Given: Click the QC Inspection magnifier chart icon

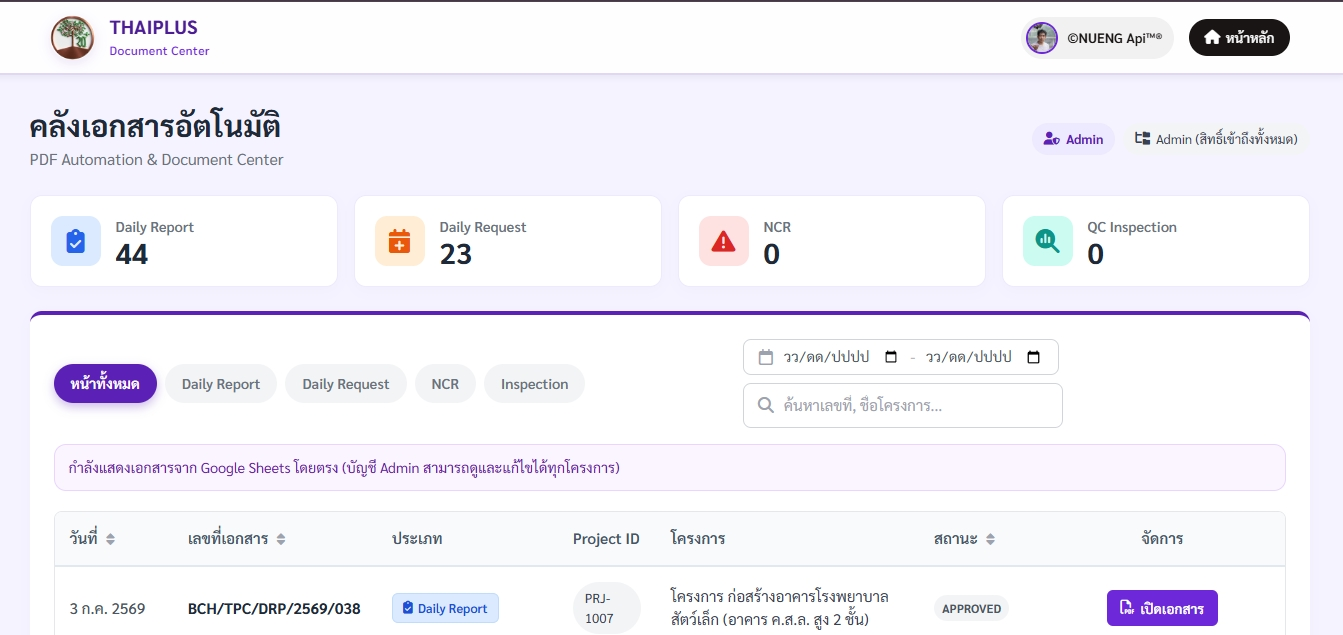Looking at the screenshot, I should pyautogui.click(x=1048, y=241).
